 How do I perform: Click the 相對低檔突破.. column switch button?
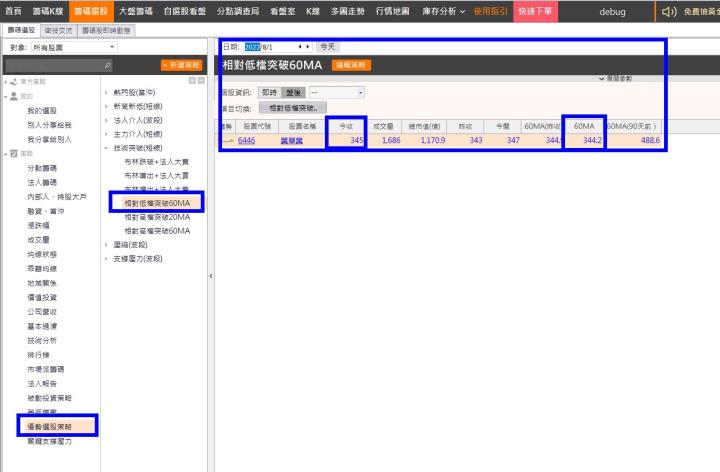pyautogui.click(x=293, y=108)
